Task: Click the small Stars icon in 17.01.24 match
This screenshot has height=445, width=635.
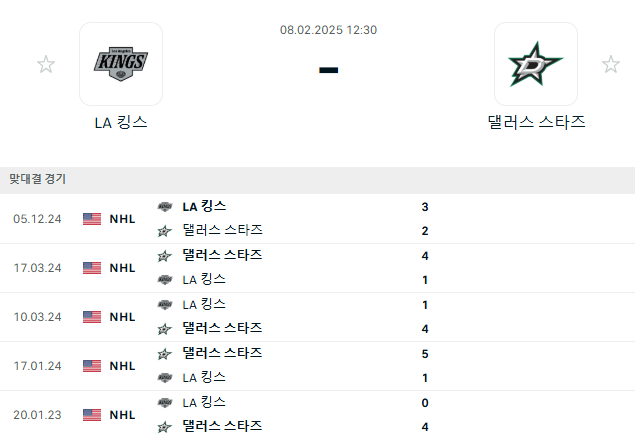Action: [164, 354]
